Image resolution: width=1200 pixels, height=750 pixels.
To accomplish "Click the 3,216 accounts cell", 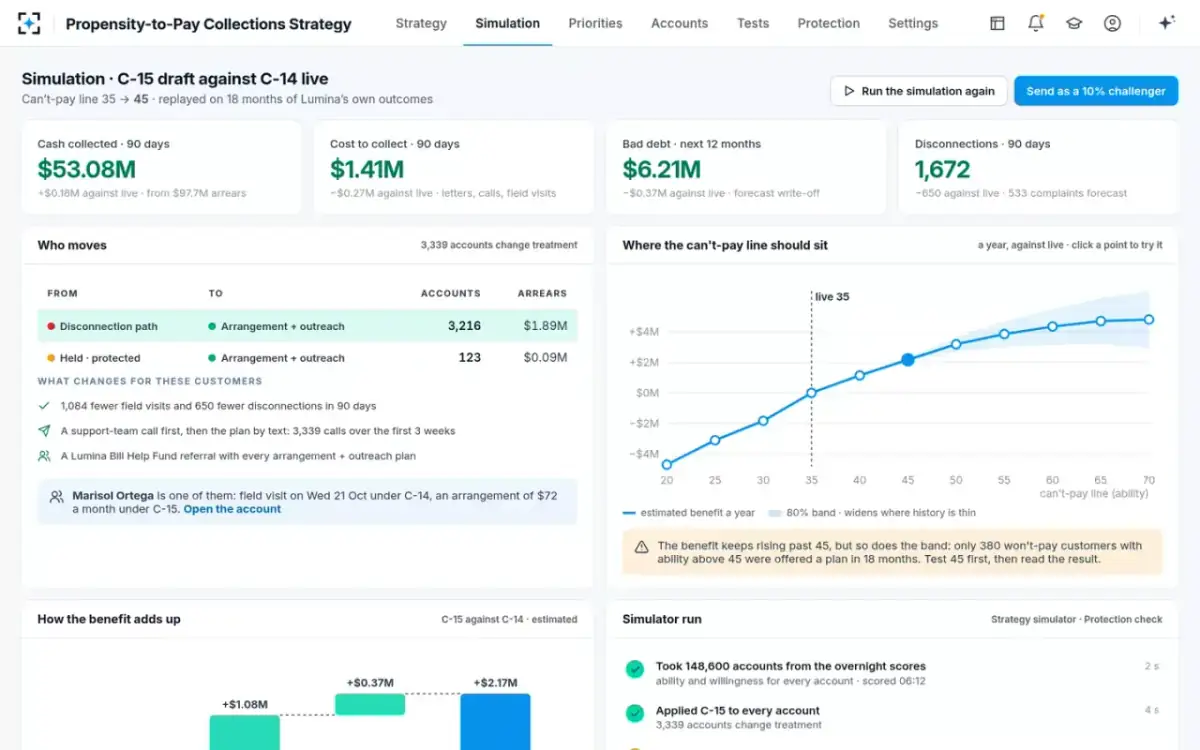I will 464,326.
